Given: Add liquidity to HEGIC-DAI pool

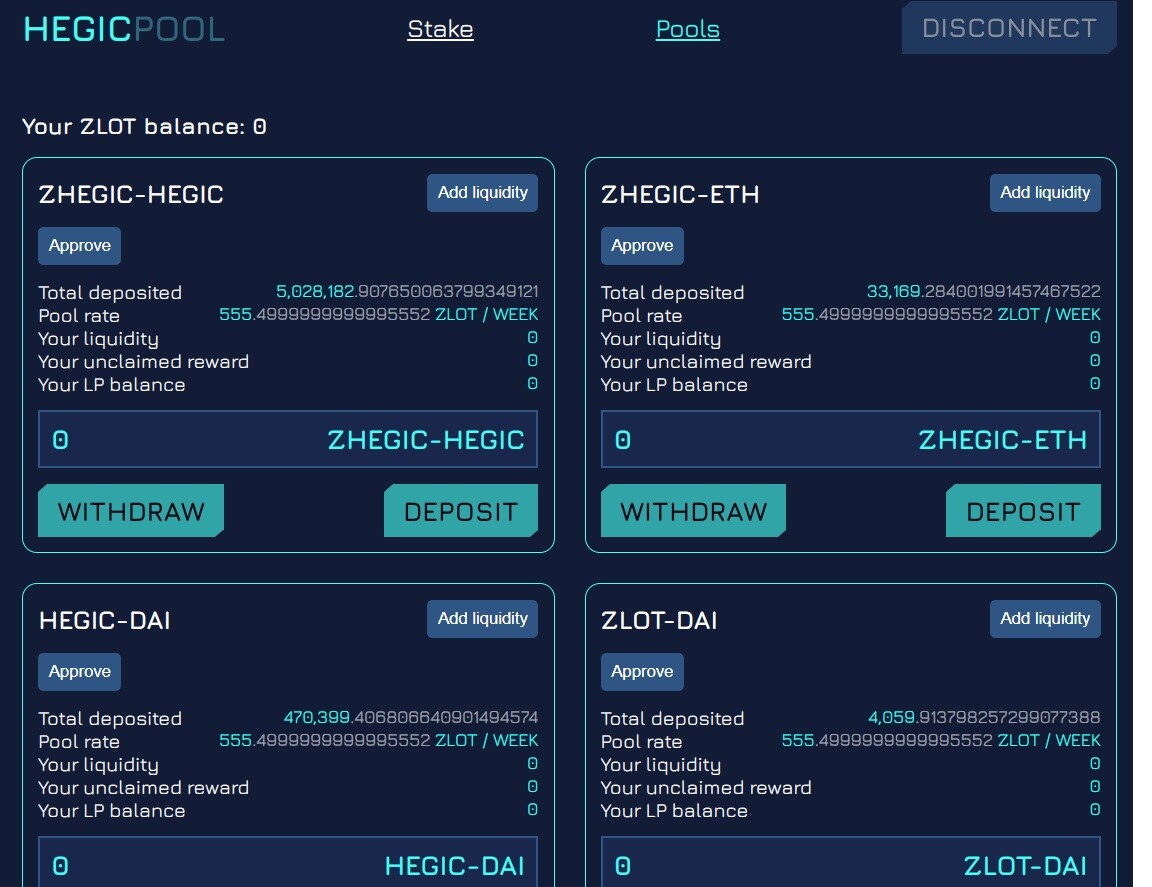Looking at the screenshot, I should coord(482,619).
